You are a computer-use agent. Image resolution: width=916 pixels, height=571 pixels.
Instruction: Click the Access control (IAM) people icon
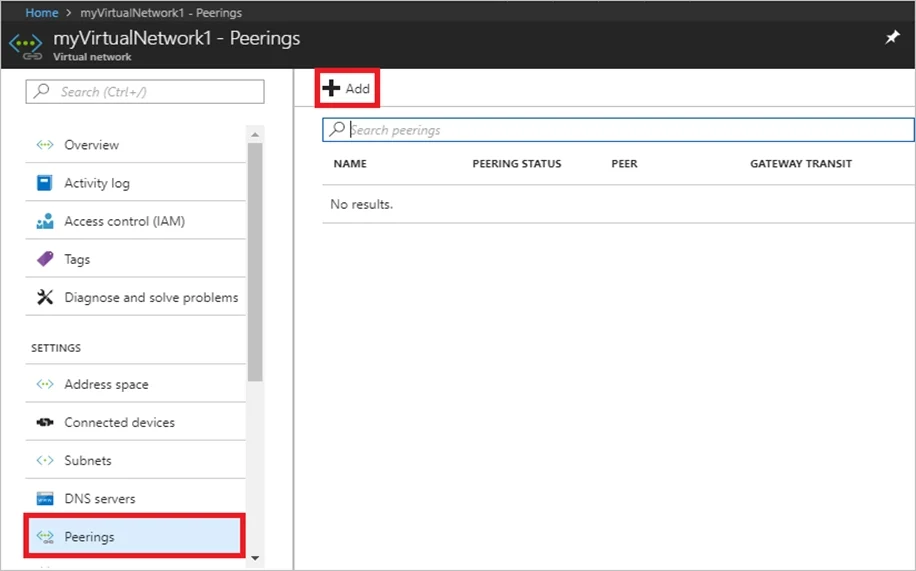45,221
